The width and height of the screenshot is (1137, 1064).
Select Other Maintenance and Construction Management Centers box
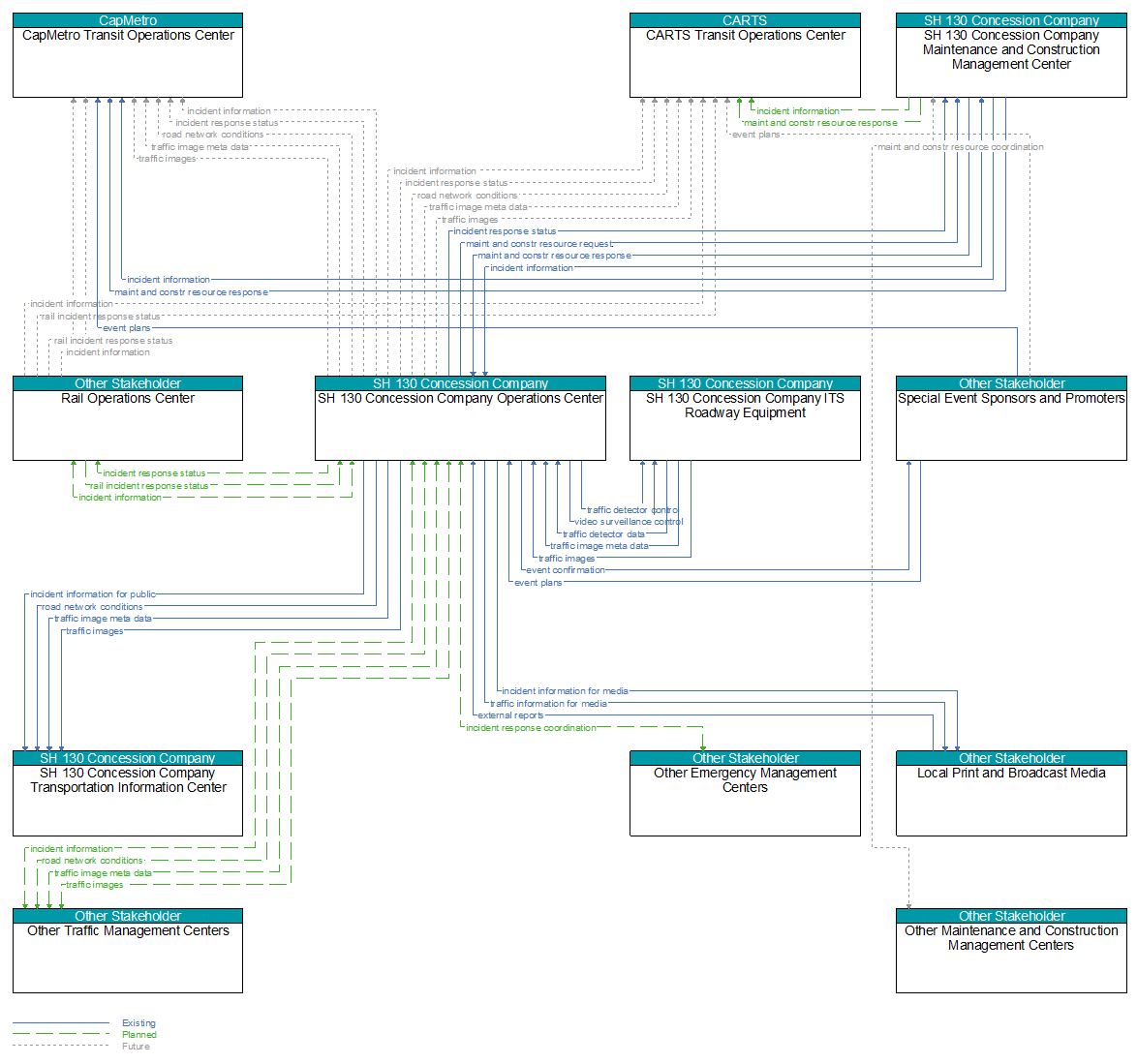[x=1011, y=950]
